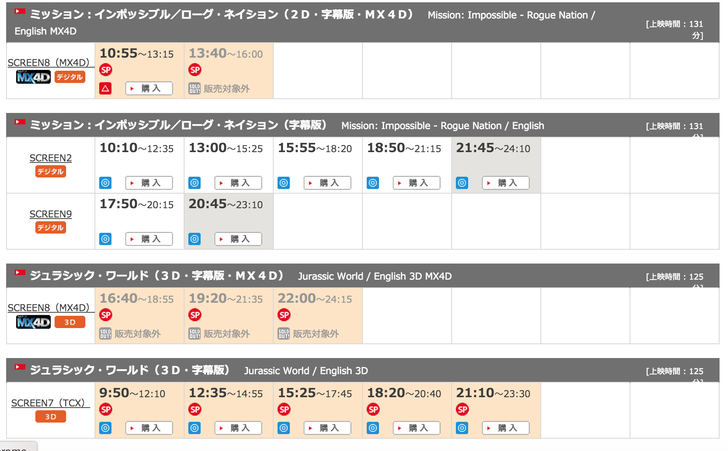
Task: Click the 10:55~13:15 showtime text
Action: [136, 53]
